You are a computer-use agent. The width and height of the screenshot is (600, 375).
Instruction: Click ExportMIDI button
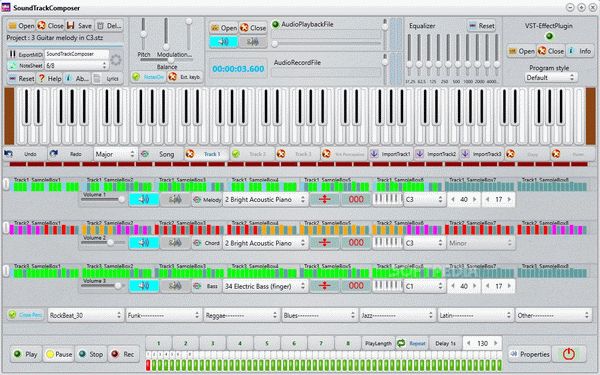tap(25, 54)
